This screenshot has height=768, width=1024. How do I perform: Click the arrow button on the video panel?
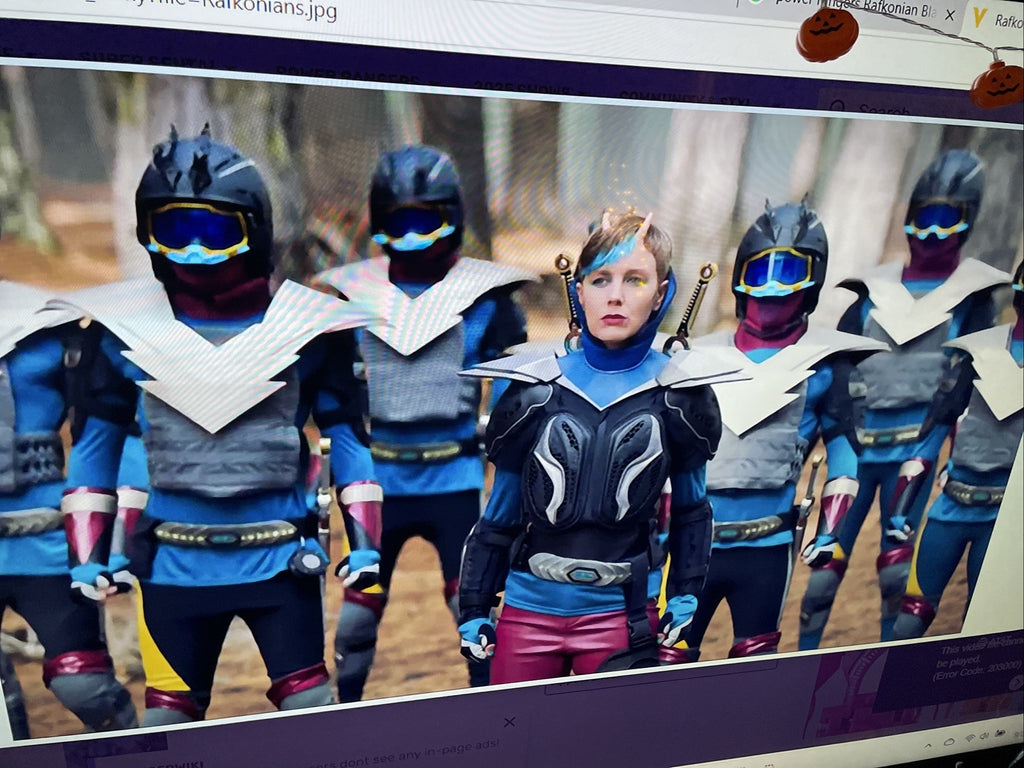(1016, 682)
